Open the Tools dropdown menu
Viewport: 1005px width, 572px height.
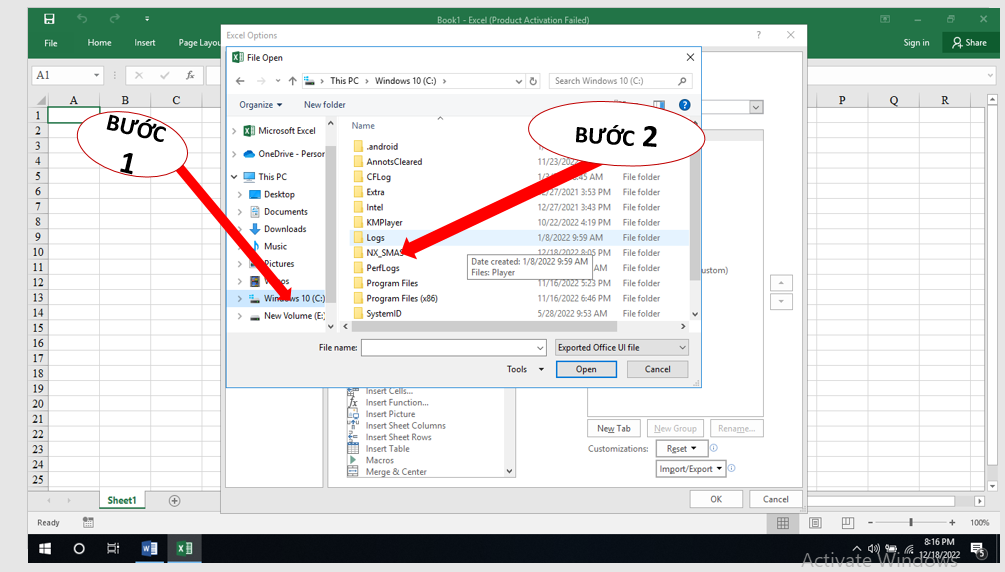[525, 369]
